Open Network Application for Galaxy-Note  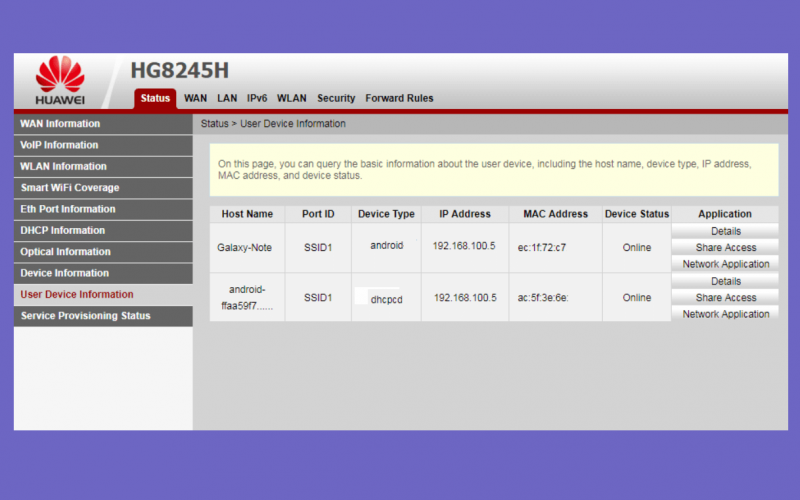tap(726, 264)
